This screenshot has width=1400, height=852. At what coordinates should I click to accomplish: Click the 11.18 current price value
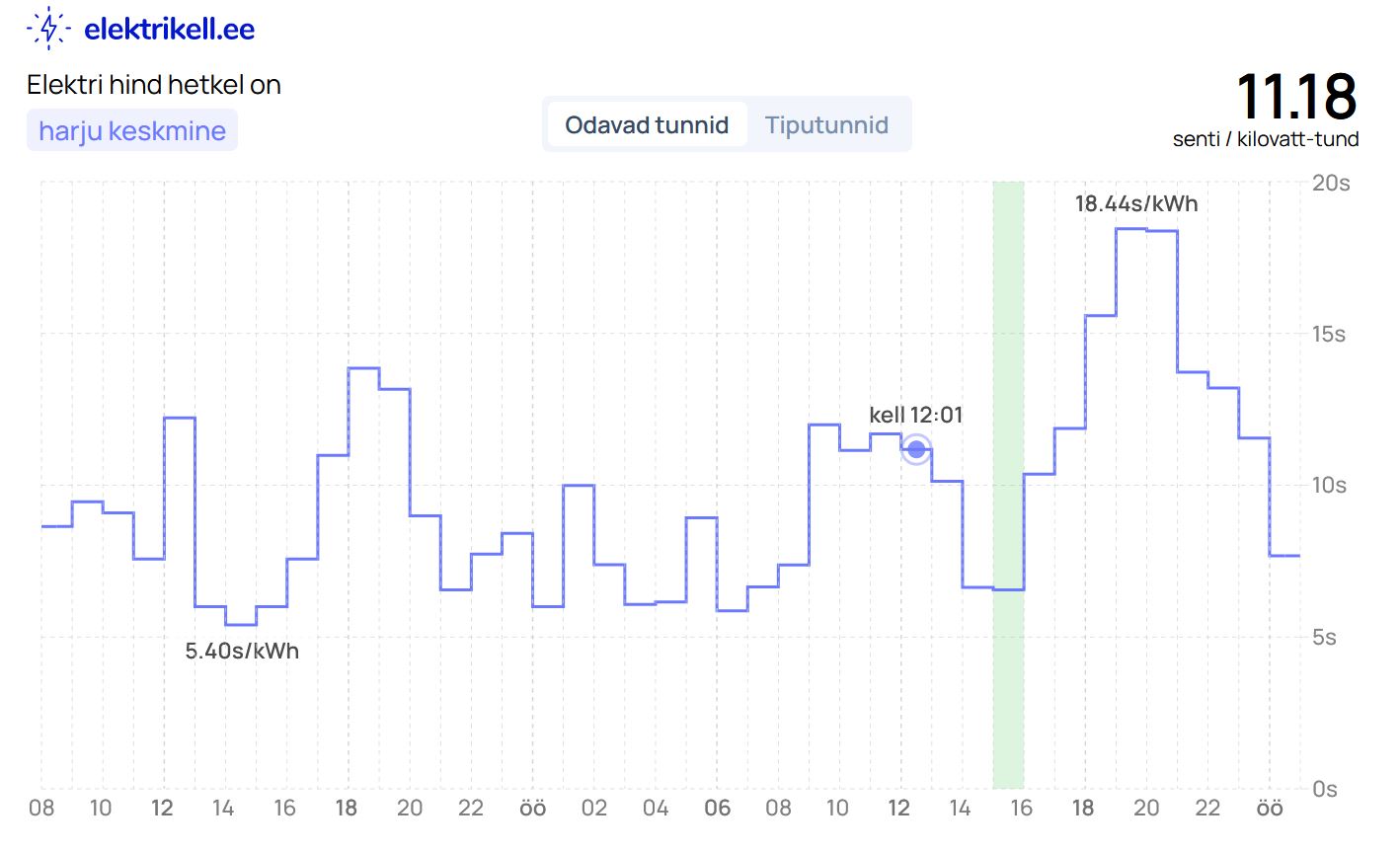coord(1295,97)
